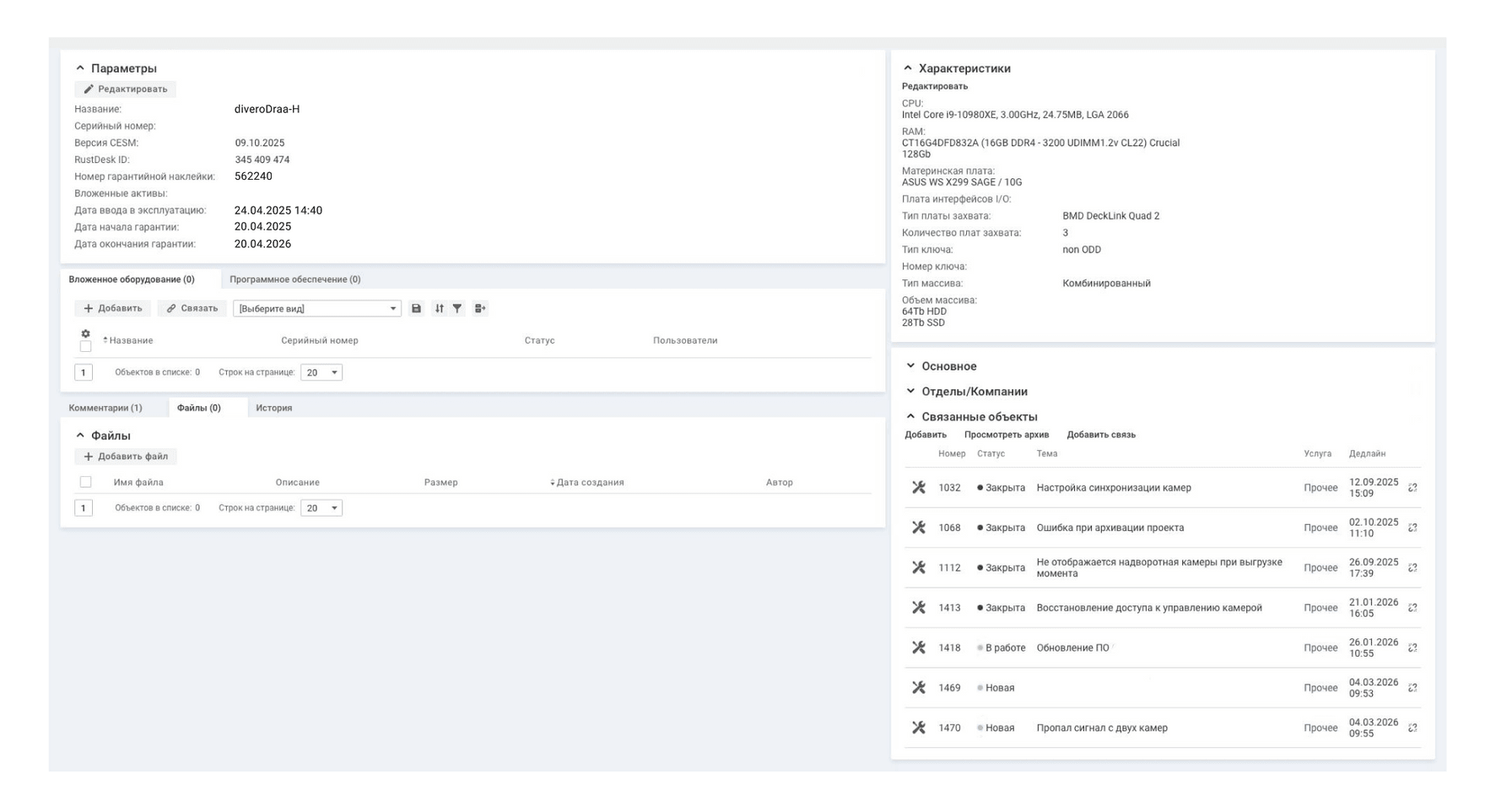Open table settings gear icon
This screenshot has height=812, width=1512.
coord(85,334)
